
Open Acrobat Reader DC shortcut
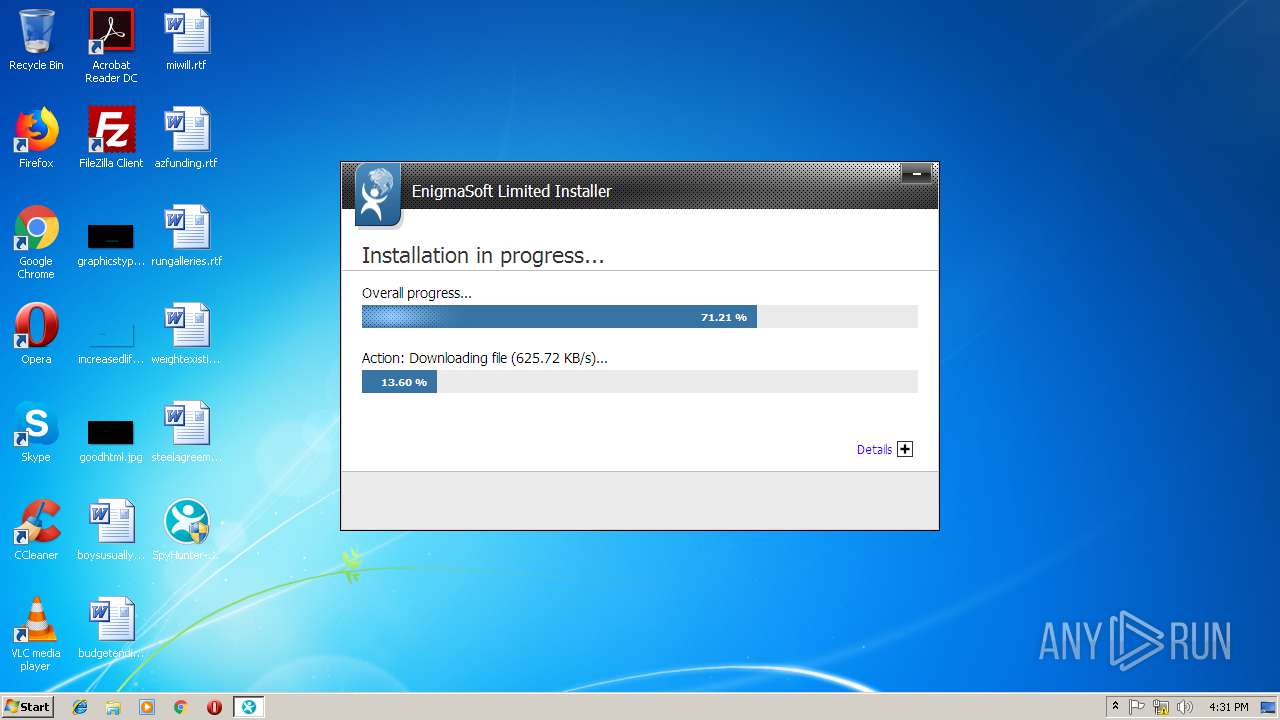[111, 45]
